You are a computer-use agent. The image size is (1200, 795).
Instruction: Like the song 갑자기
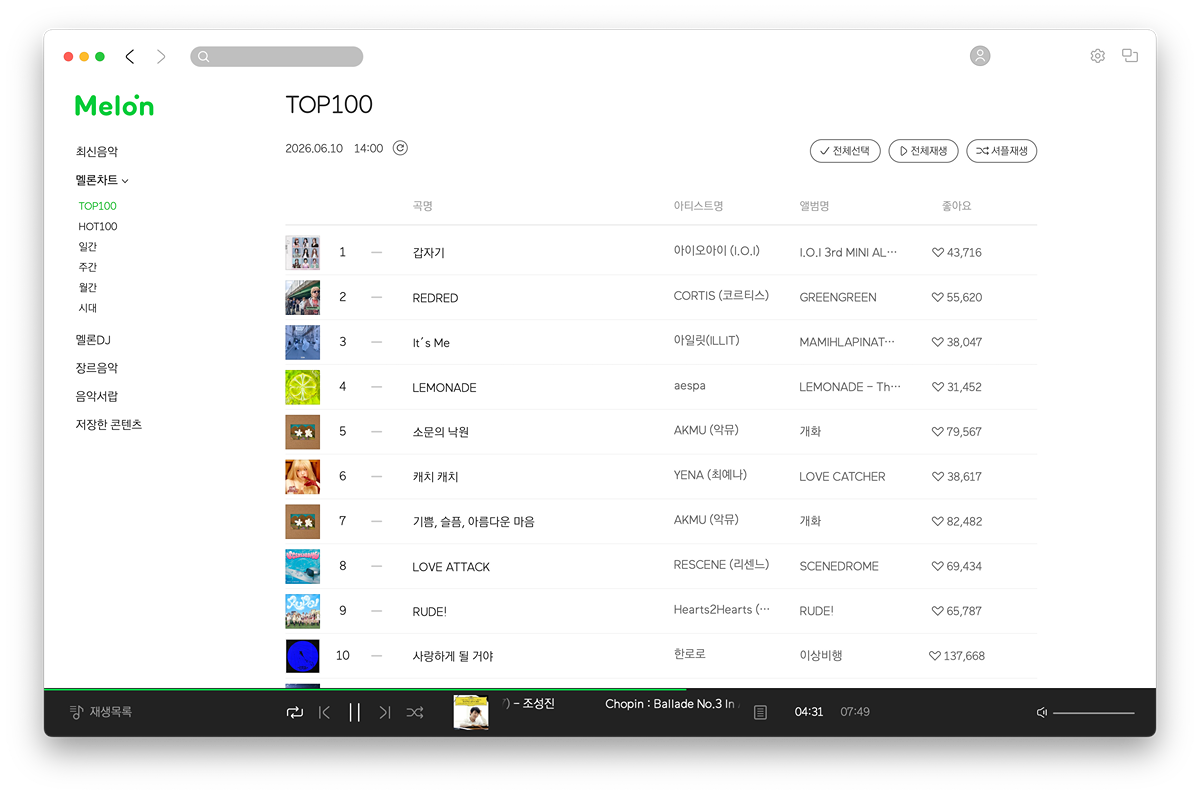point(938,253)
